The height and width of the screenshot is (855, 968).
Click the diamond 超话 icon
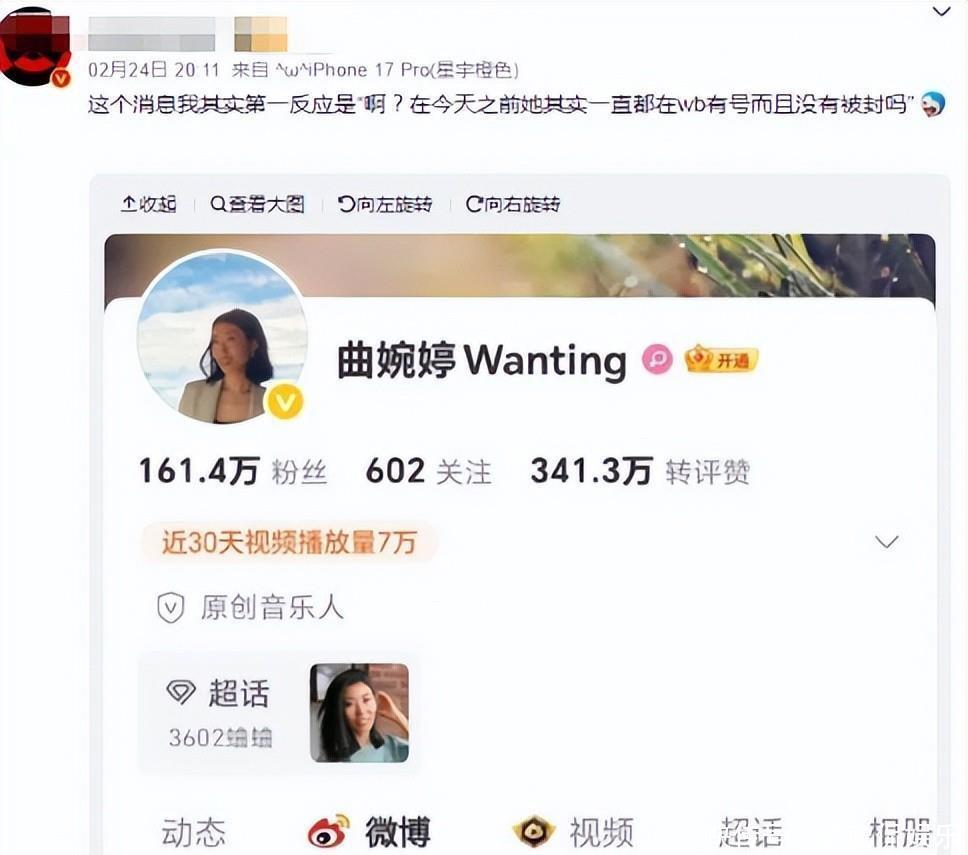pyautogui.click(x=181, y=692)
